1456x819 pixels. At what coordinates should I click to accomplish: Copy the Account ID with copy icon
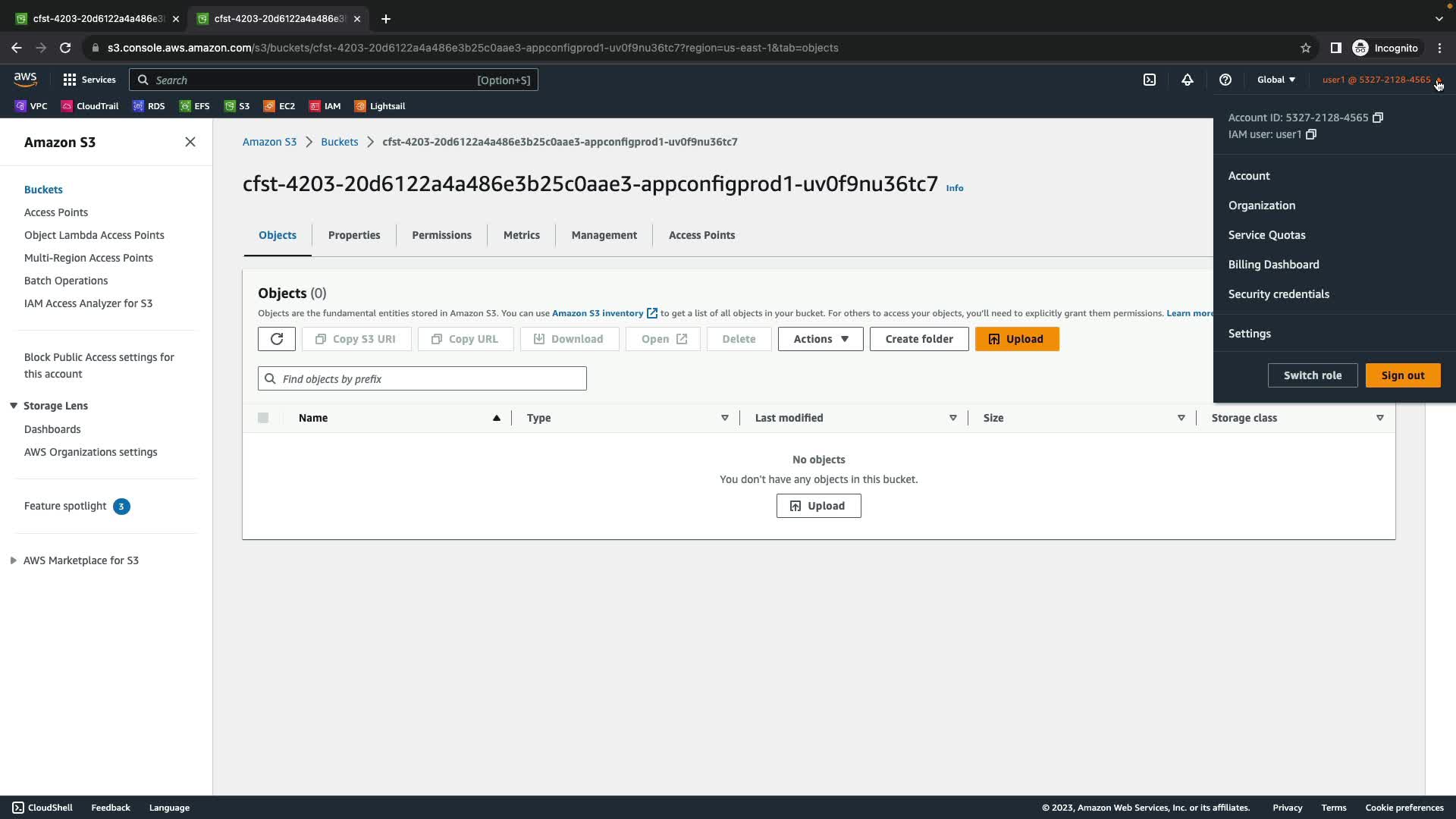(1378, 118)
